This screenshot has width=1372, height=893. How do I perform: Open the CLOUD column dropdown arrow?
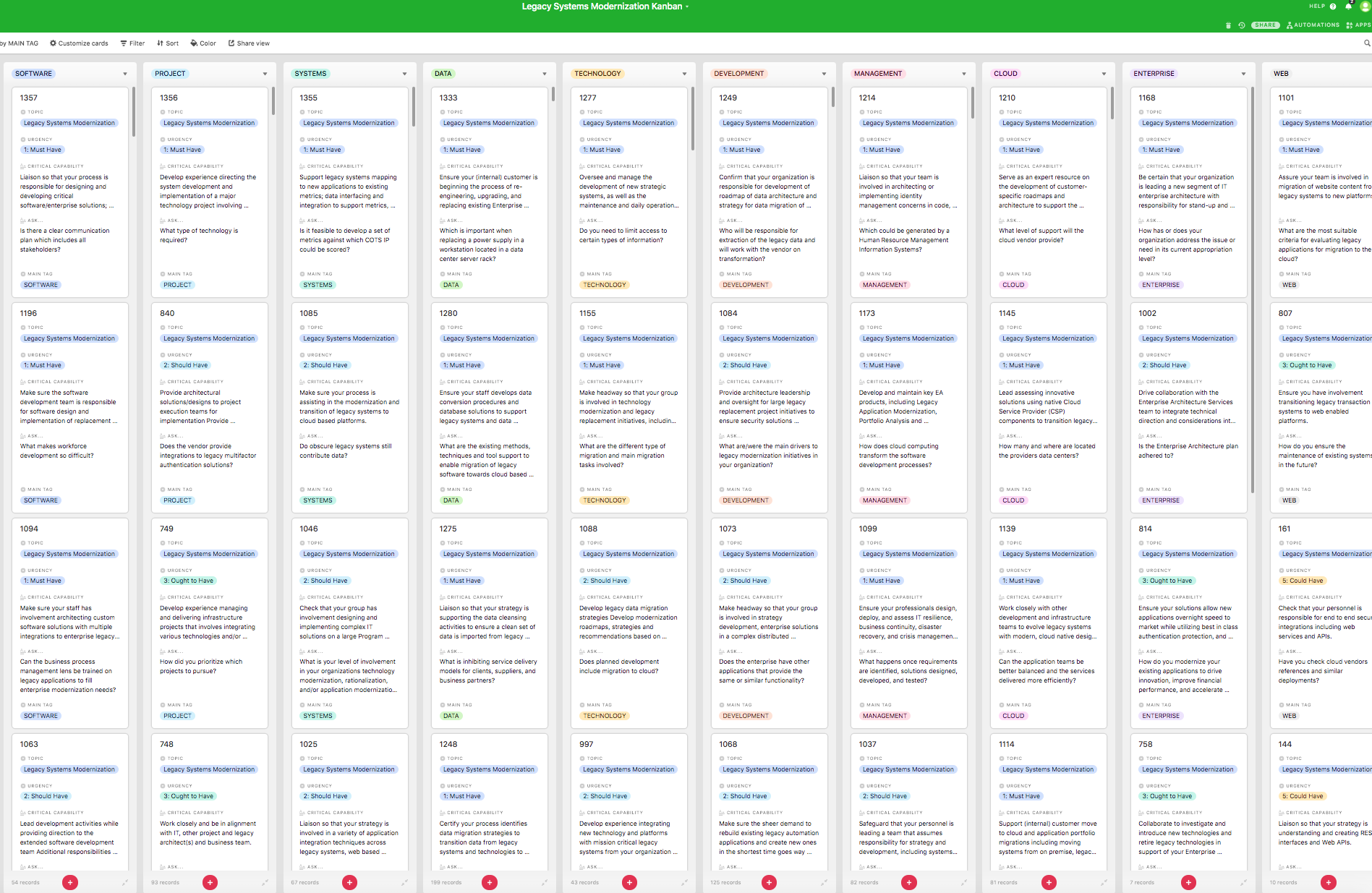pos(1104,74)
